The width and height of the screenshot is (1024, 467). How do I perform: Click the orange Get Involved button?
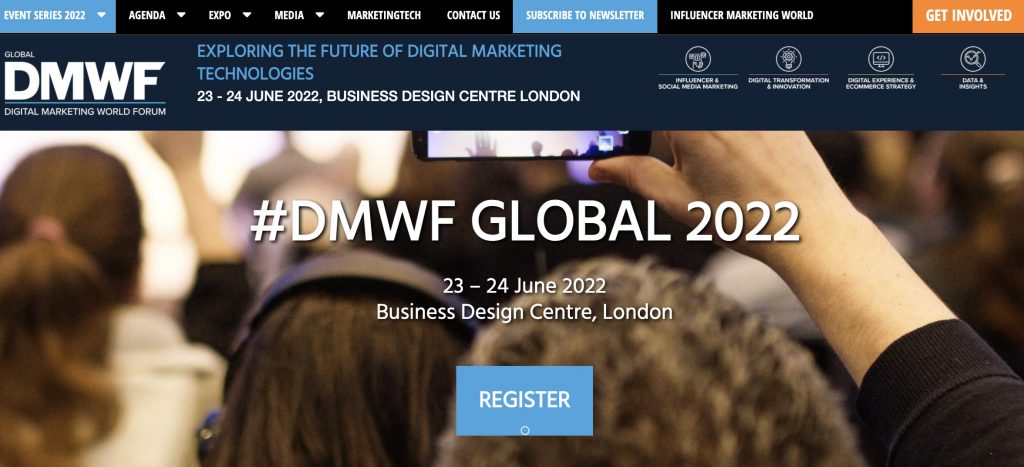coord(968,16)
